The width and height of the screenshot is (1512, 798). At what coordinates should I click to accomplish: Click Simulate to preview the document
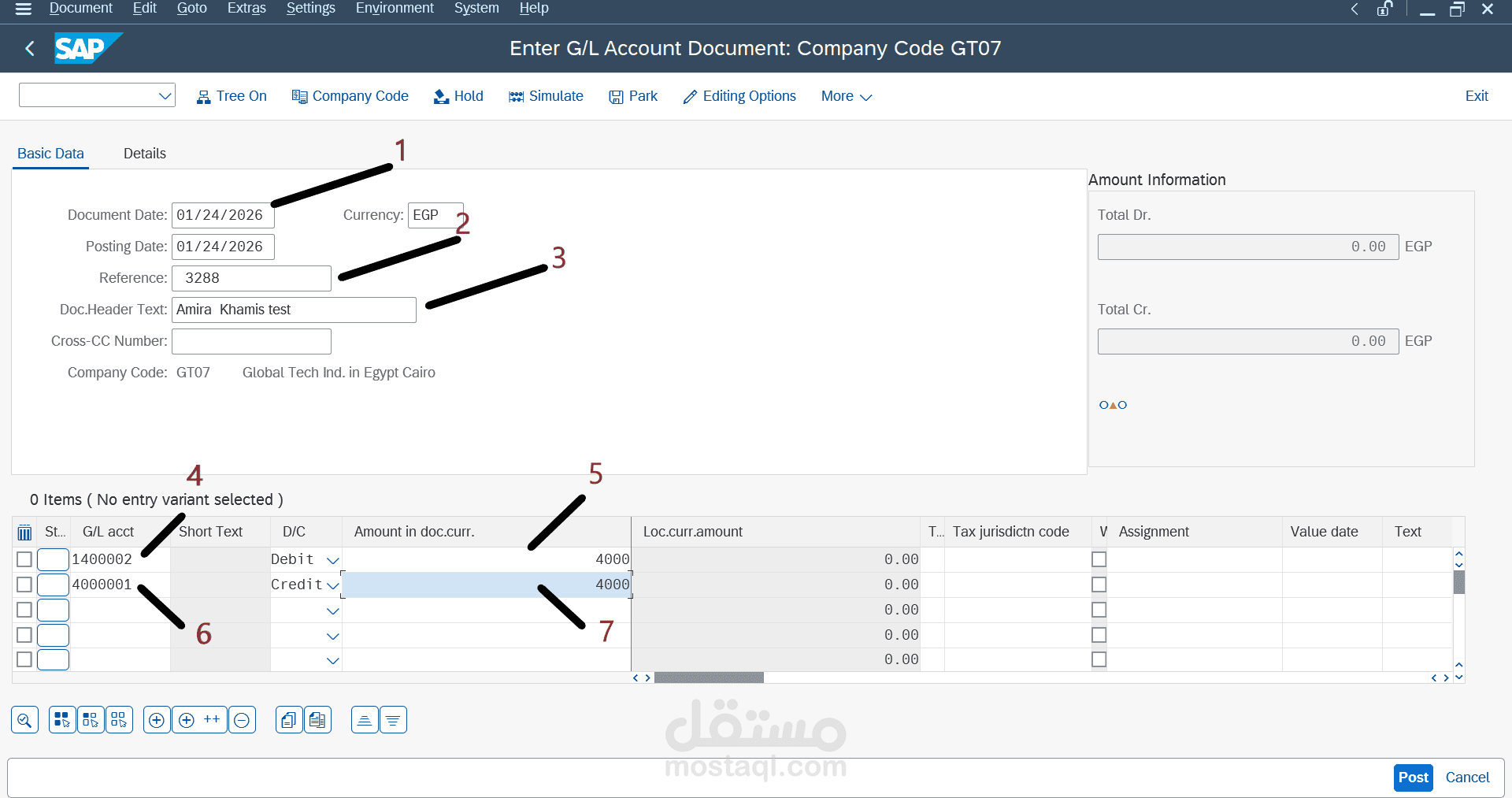(546, 95)
